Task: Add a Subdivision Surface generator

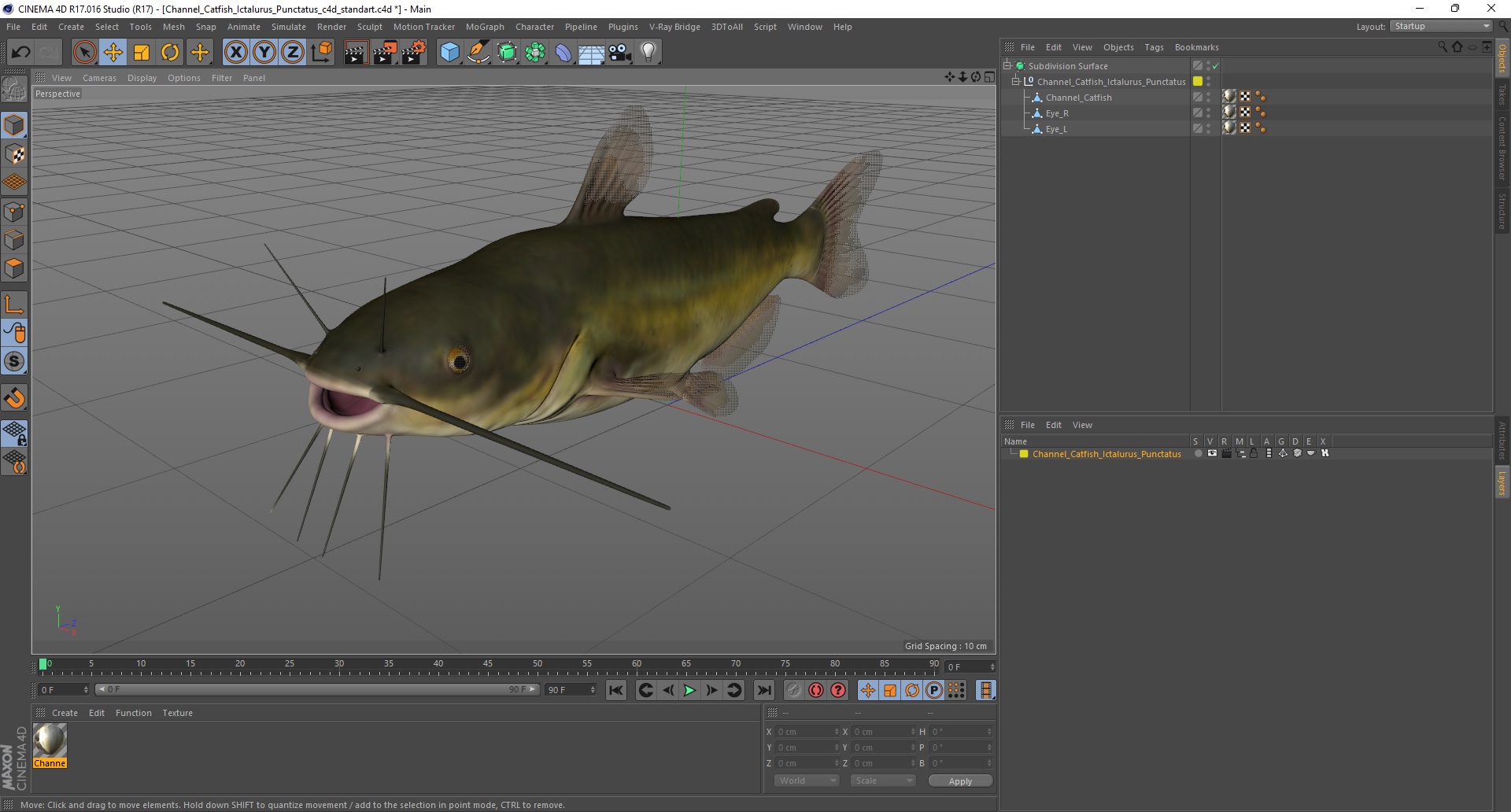Action: click(x=507, y=53)
